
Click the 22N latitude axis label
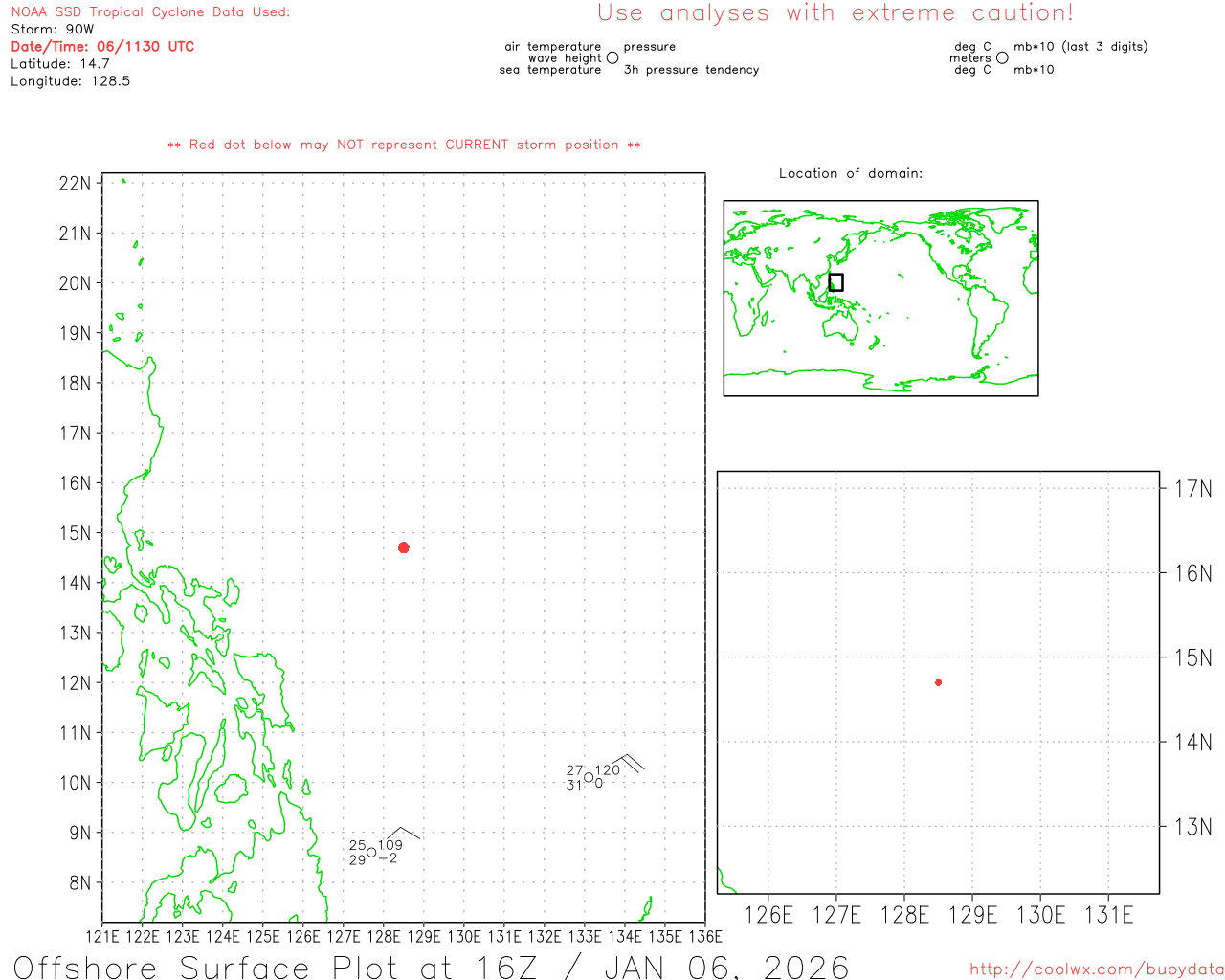click(75, 184)
